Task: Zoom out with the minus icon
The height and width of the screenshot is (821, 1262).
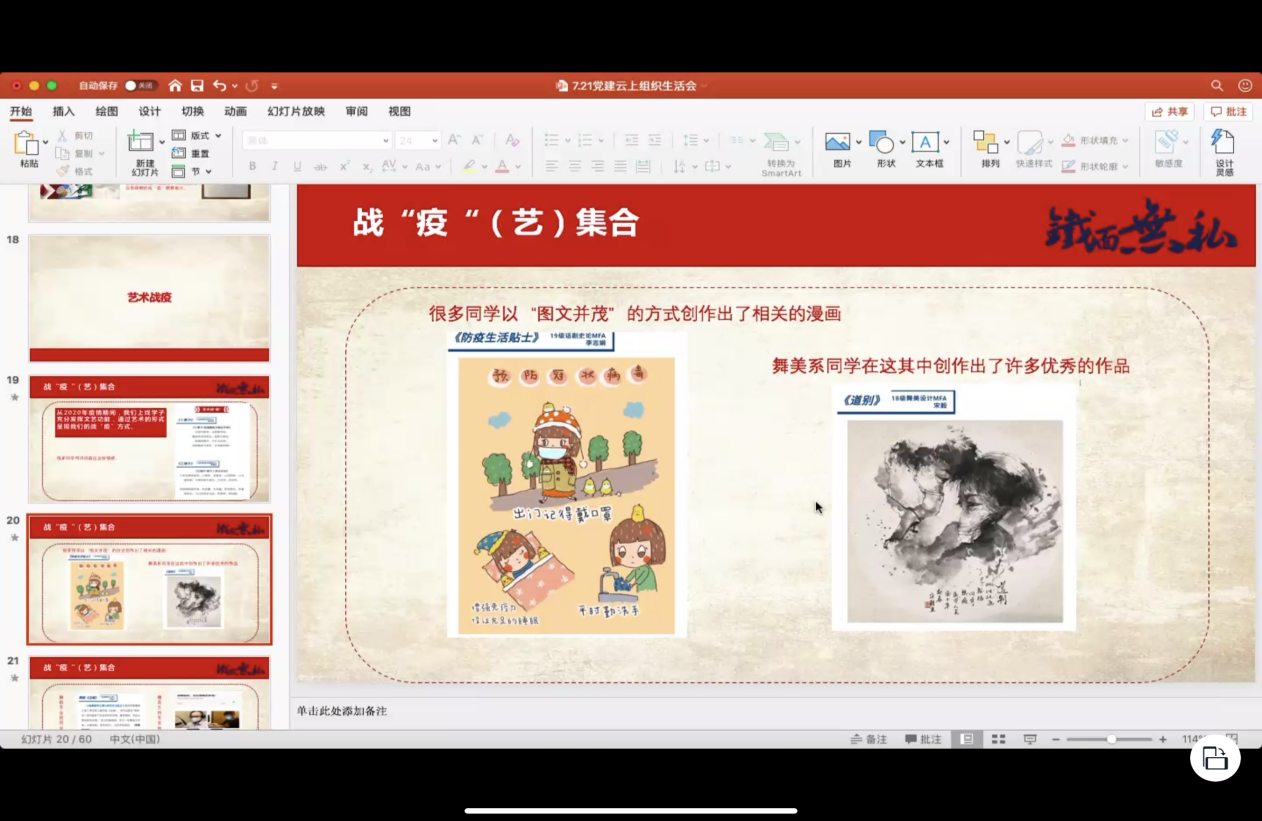Action: (1056, 739)
